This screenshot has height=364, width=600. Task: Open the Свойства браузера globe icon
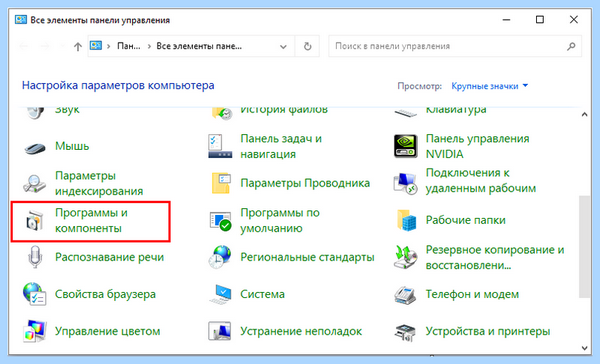(34, 294)
